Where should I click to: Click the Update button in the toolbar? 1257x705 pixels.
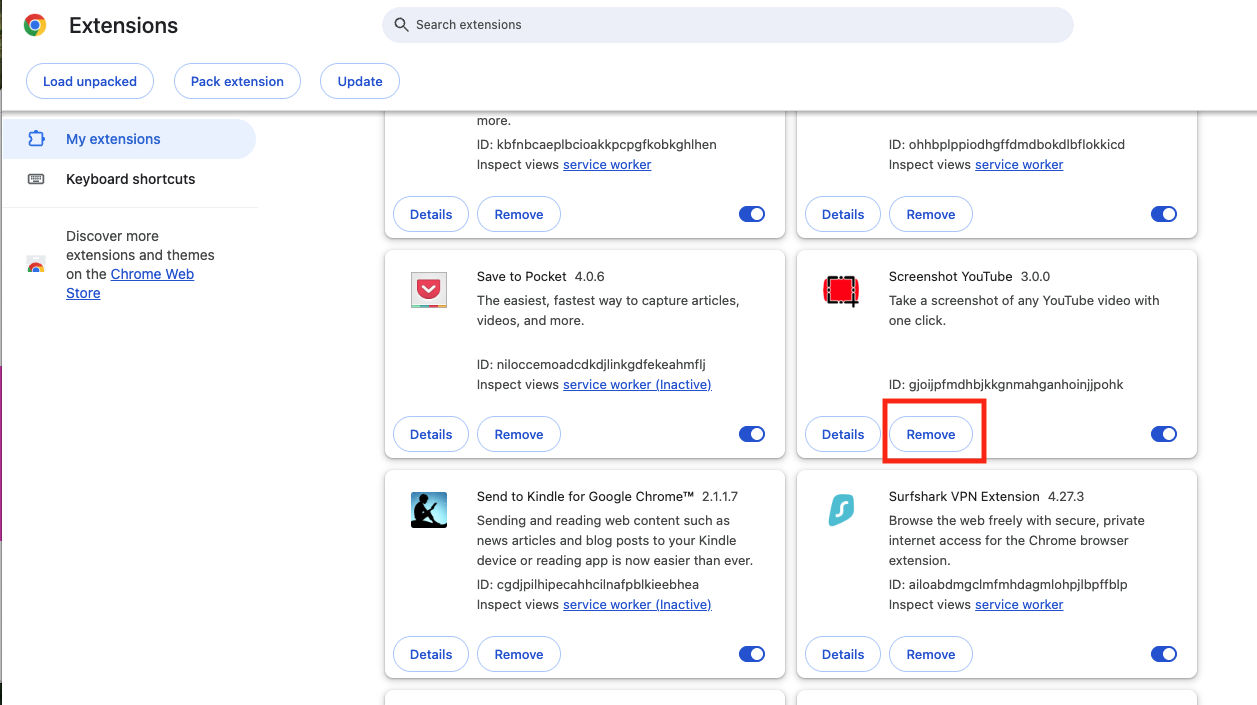click(x=359, y=81)
